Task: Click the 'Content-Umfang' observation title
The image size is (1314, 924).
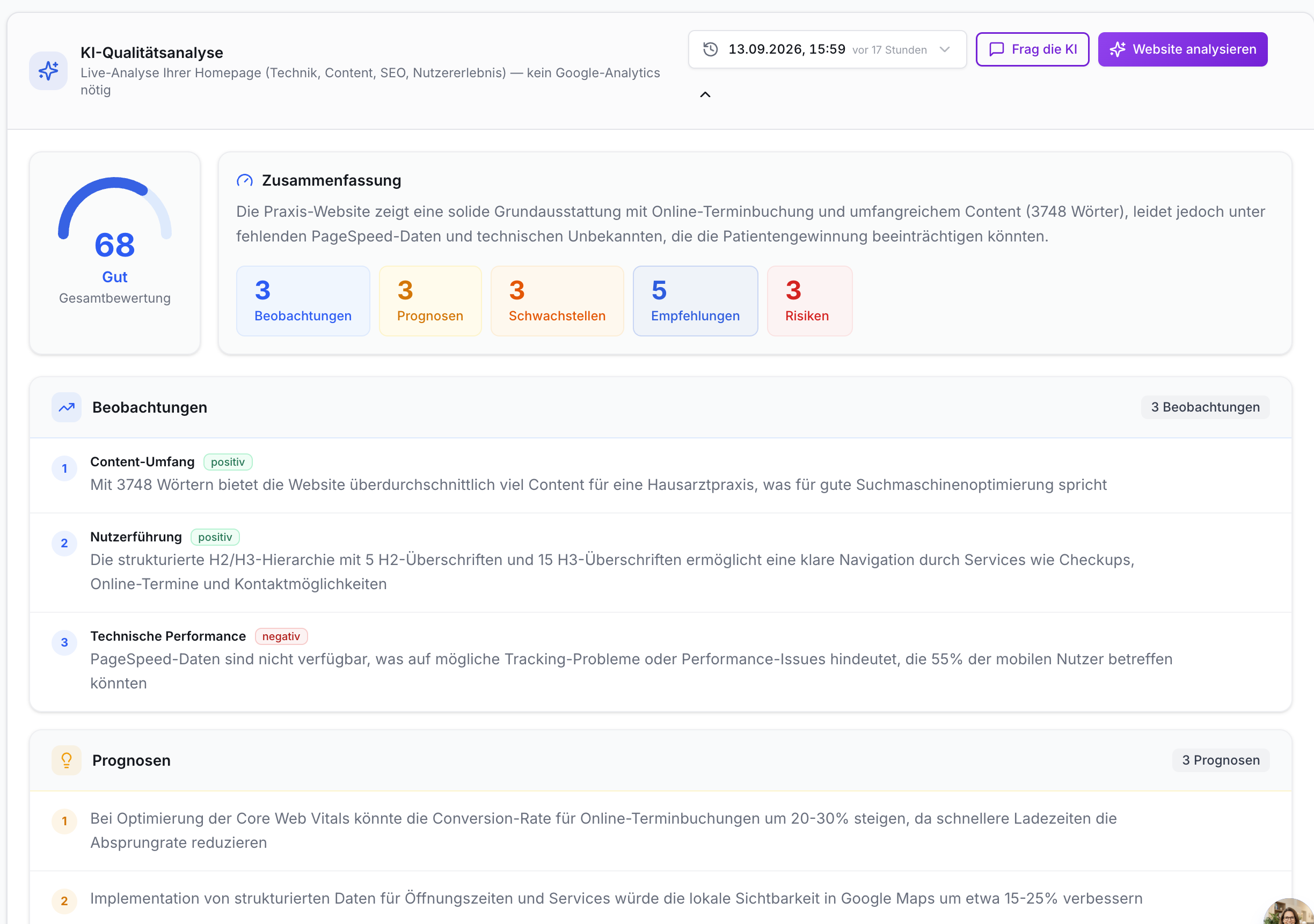Action: (x=142, y=461)
